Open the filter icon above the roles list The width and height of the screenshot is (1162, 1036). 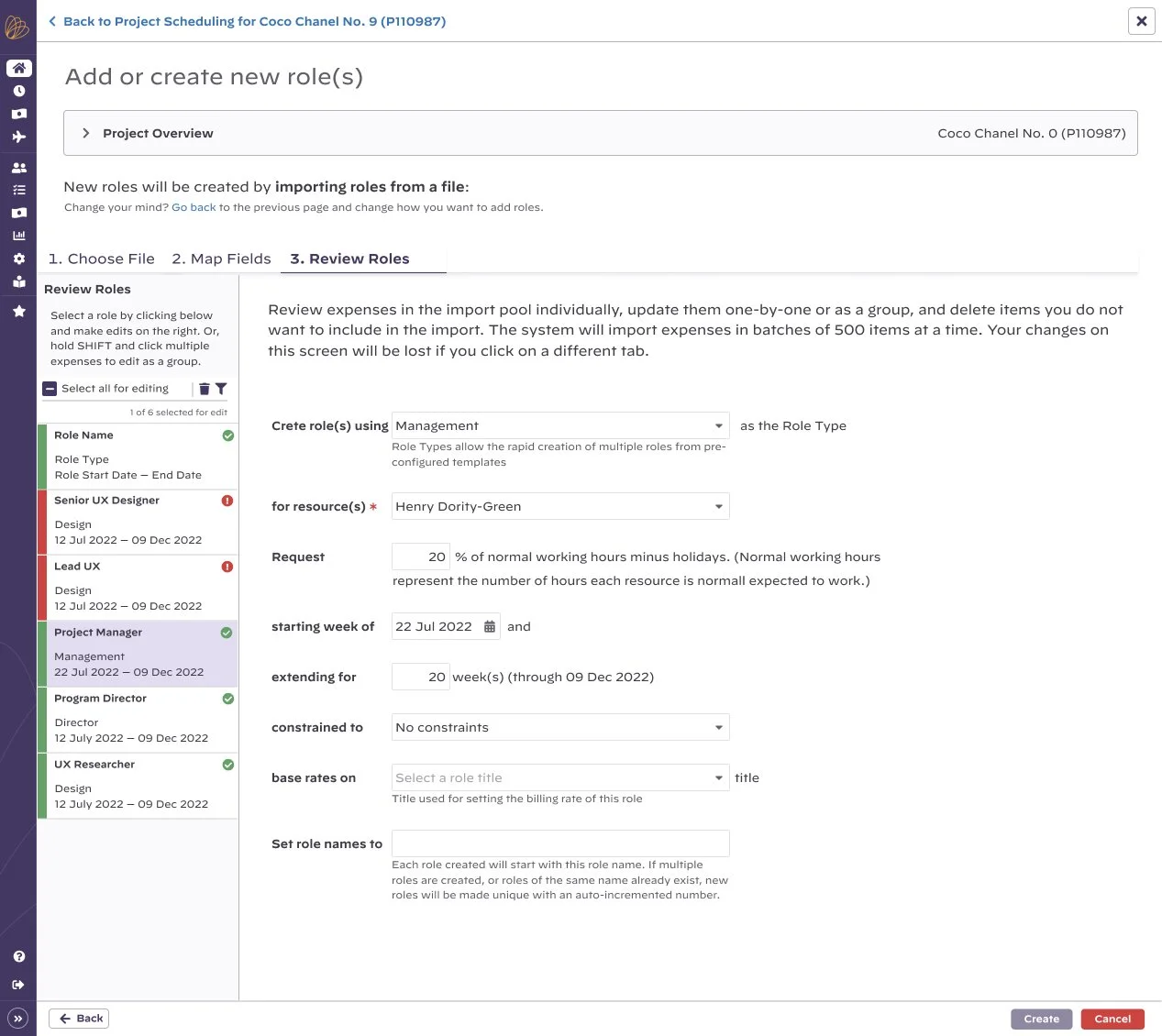[223, 388]
